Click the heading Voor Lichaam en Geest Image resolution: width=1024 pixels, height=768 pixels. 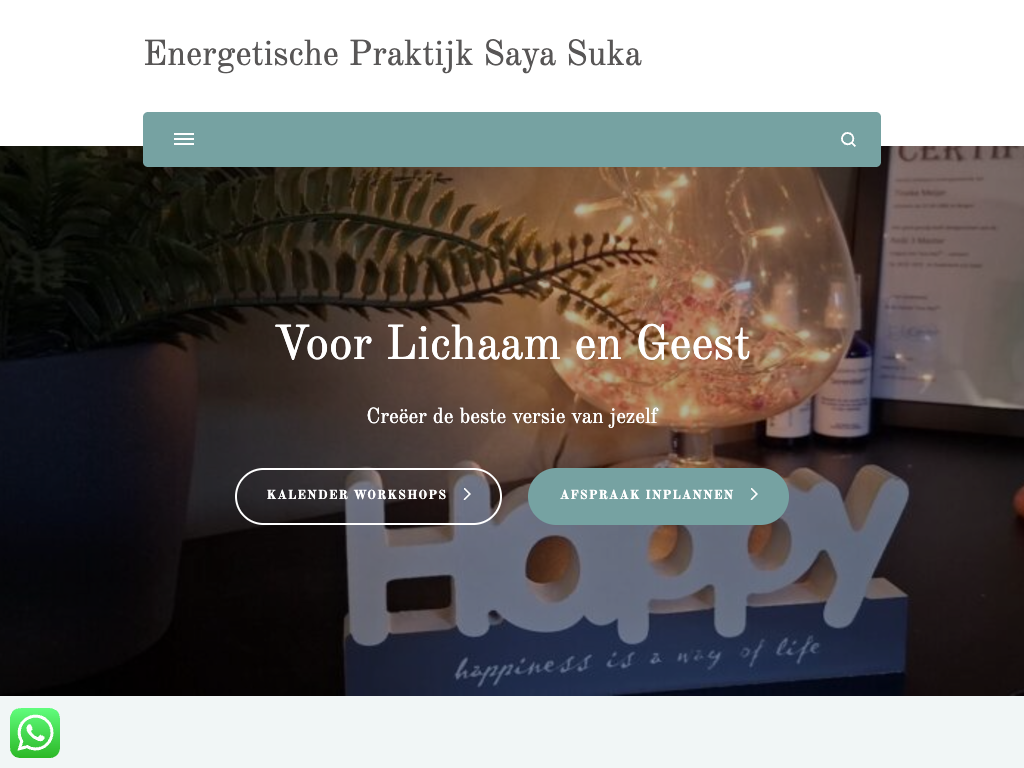pos(513,343)
